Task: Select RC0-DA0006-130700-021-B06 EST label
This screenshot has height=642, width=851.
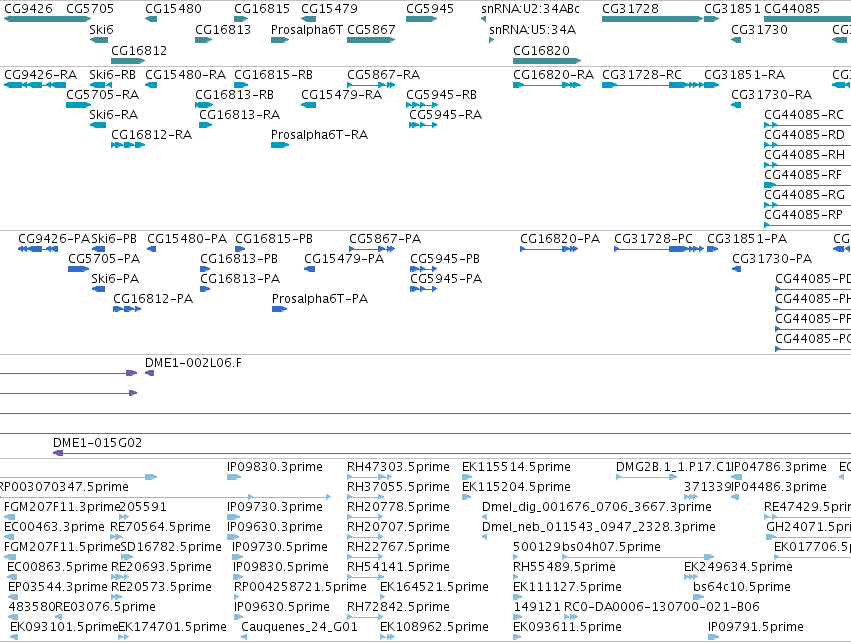Action: pyautogui.click(x=662, y=607)
